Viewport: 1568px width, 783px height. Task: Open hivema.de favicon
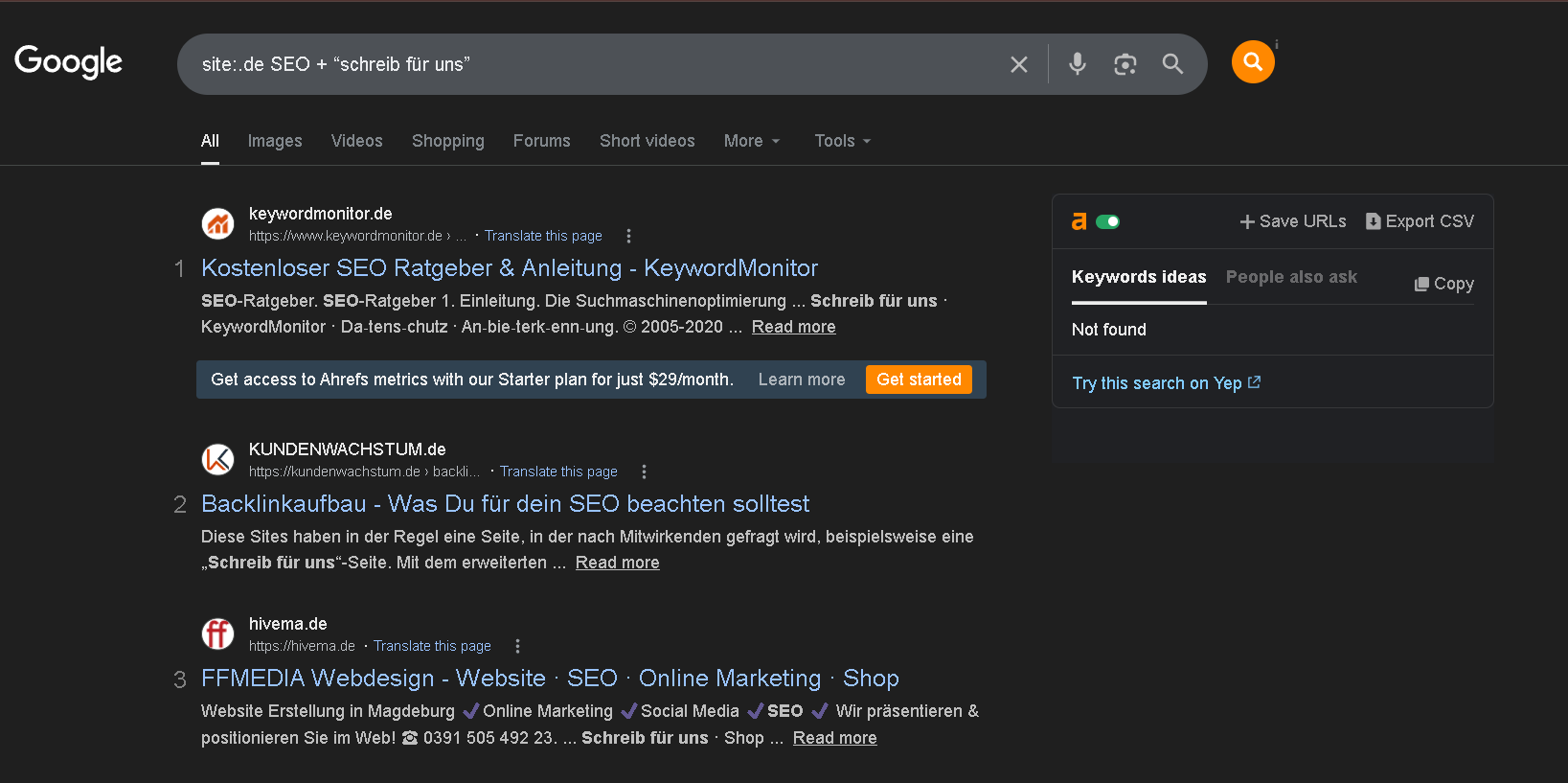(x=217, y=634)
